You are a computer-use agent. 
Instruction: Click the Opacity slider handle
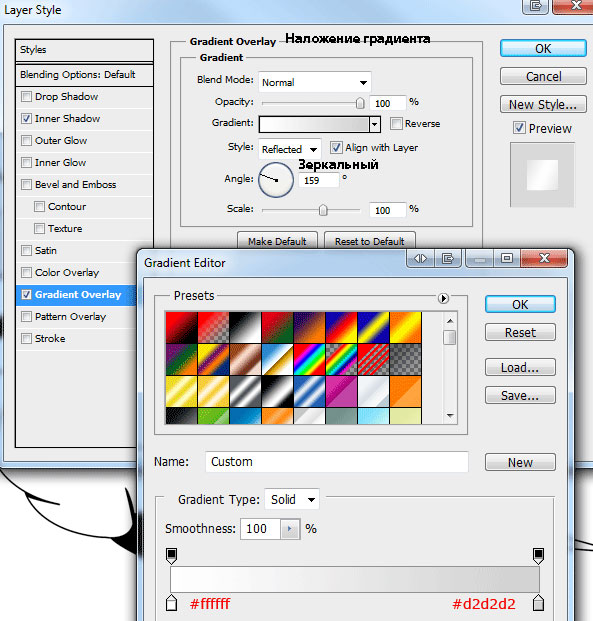coord(360,103)
